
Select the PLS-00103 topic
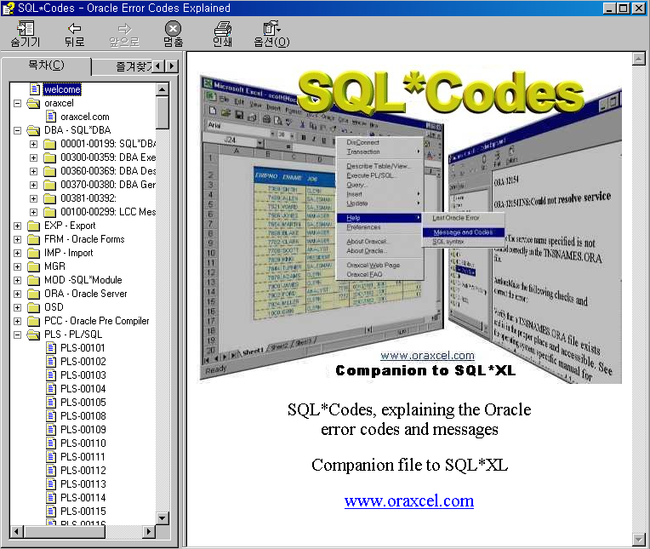(83, 375)
